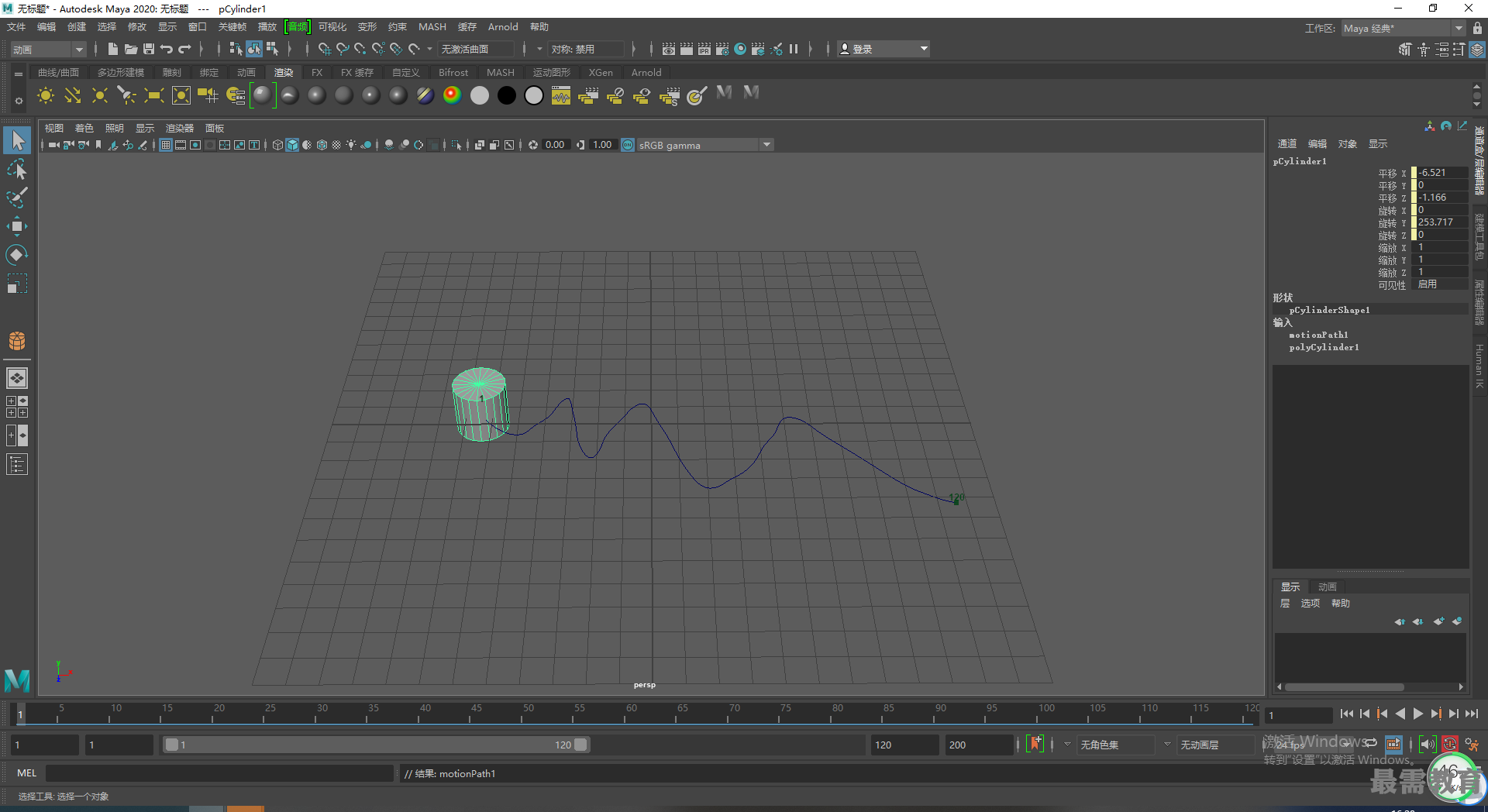Toggle smooth shade all cube icon

pyautogui.click(x=292, y=145)
